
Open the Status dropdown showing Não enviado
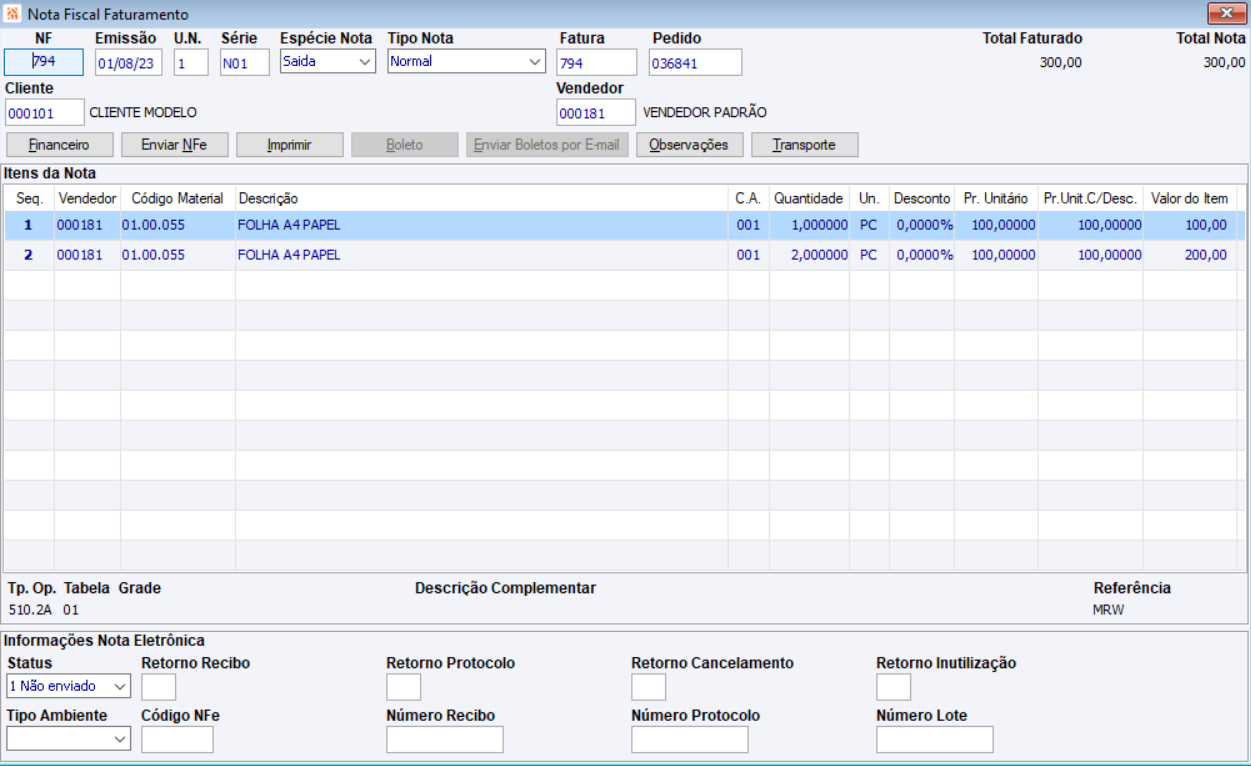(x=68, y=686)
